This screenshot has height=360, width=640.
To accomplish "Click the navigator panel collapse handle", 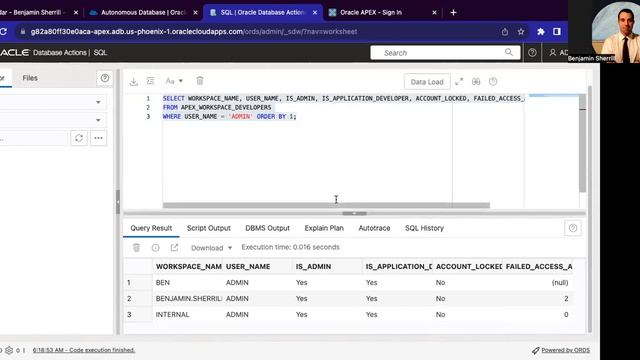I will click(118, 202).
